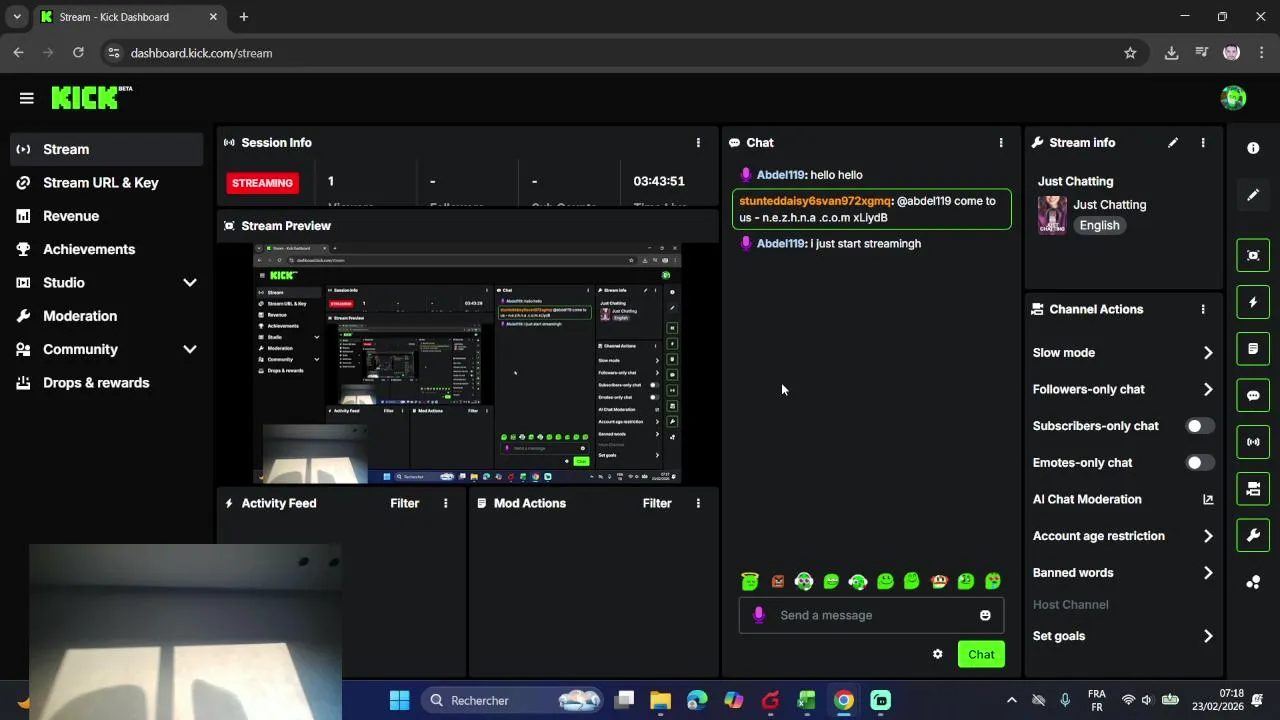Click the broadcast signal widget icon
Image resolution: width=1280 pixels, height=720 pixels.
[1253, 442]
